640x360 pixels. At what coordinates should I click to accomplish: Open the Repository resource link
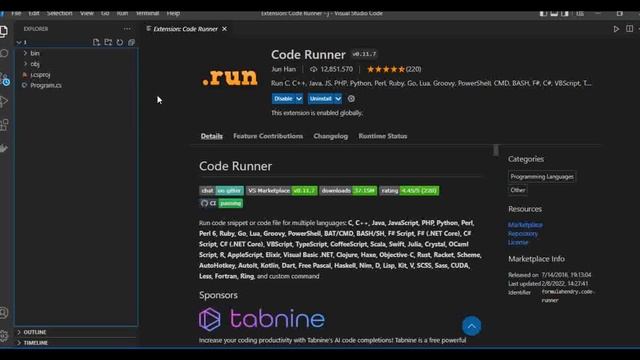coord(523,234)
